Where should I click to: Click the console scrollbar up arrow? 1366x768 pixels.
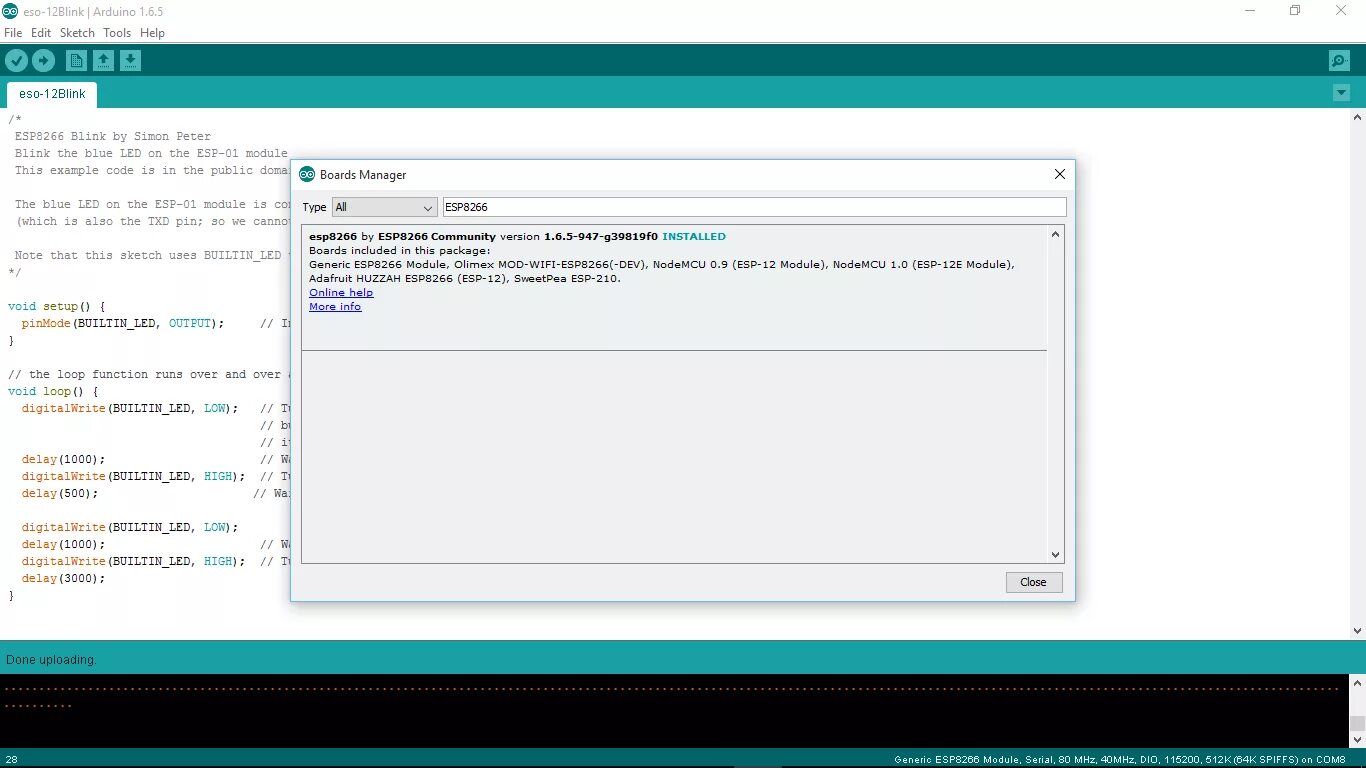[x=1357, y=683]
